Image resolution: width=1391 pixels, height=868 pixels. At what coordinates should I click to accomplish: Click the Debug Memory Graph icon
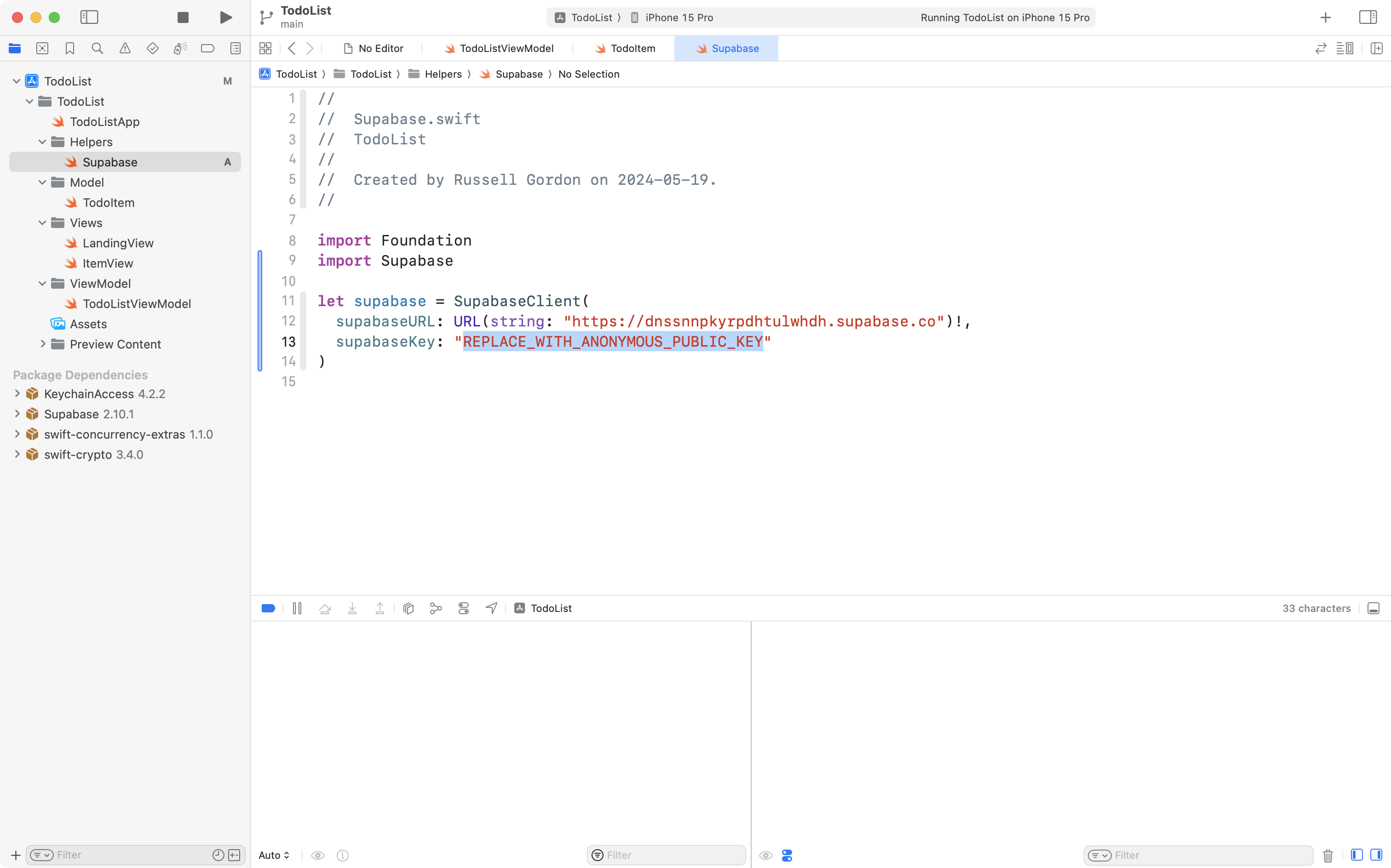click(435, 608)
